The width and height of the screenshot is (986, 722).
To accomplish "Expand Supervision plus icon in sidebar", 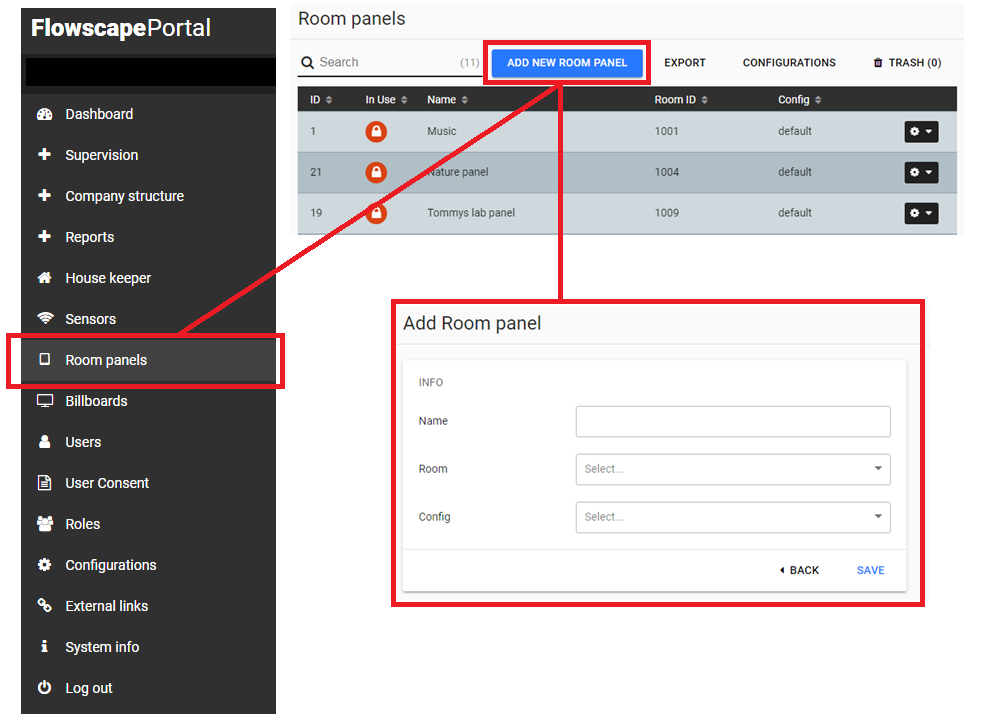I will [x=45, y=154].
